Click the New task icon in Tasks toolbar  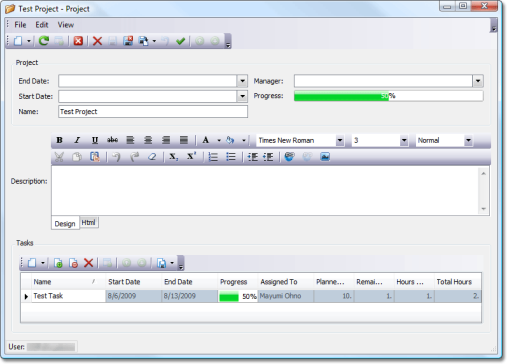pos(32,263)
